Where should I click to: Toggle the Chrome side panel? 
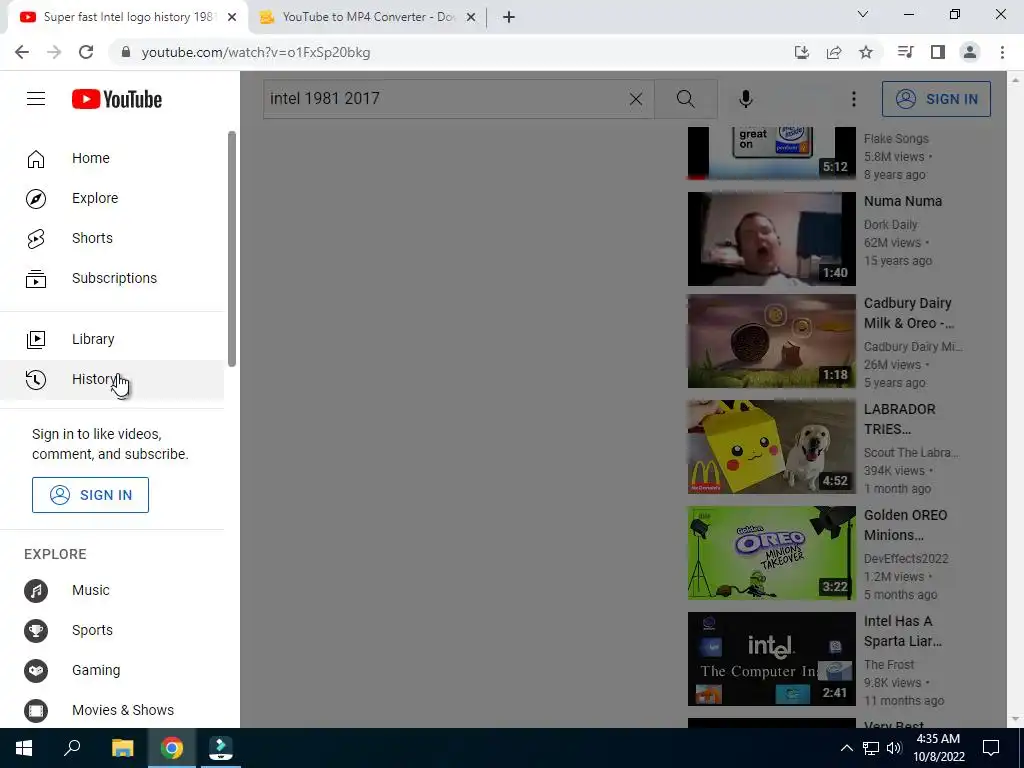[x=938, y=52]
